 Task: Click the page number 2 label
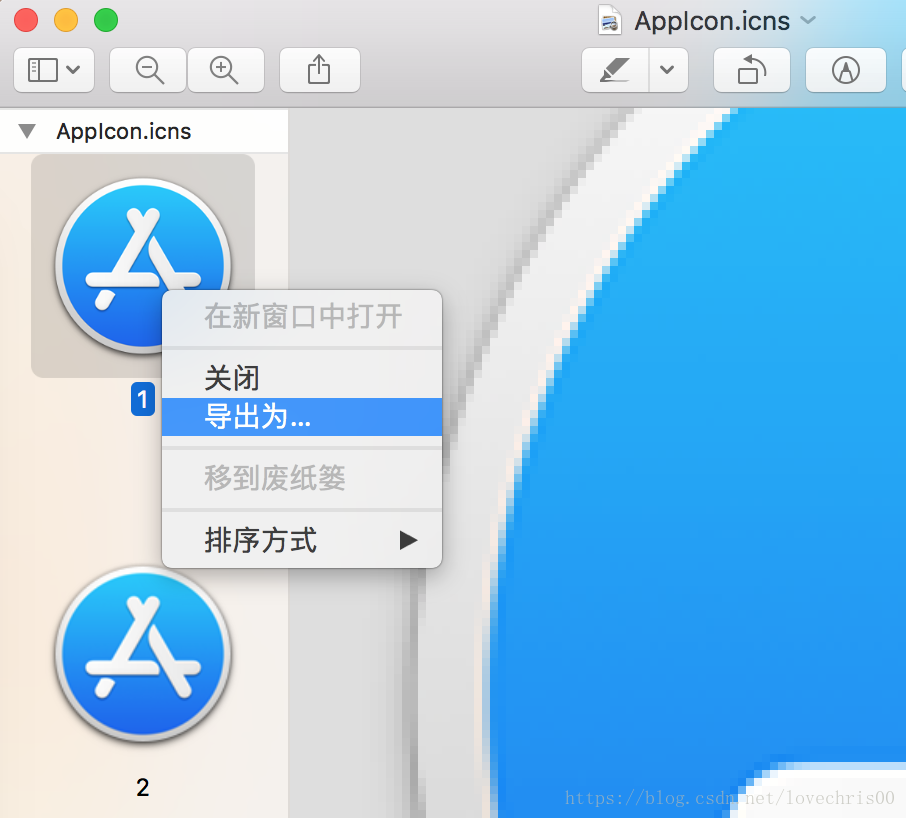pyautogui.click(x=143, y=787)
